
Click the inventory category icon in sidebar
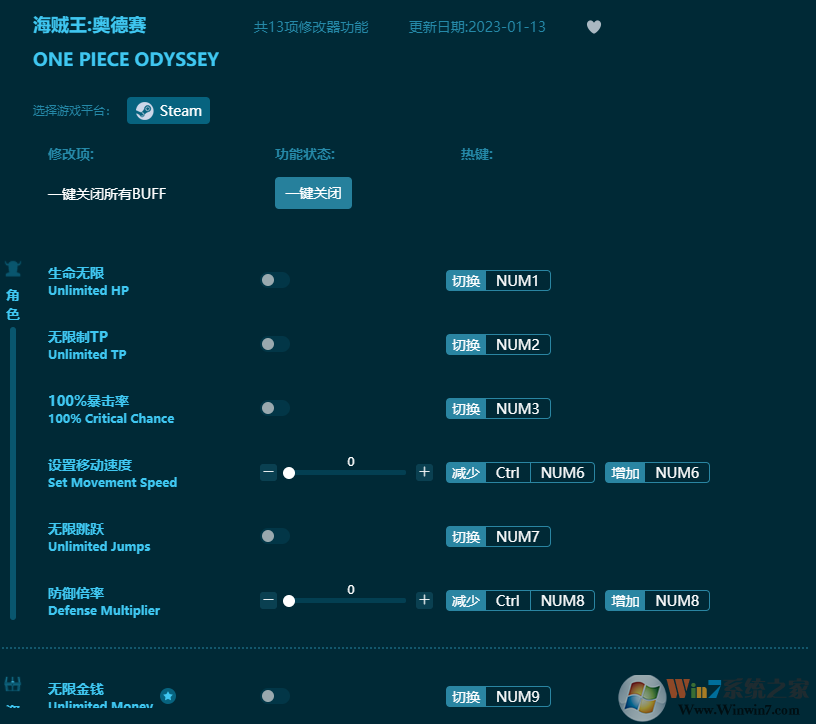tap(12, 683)
